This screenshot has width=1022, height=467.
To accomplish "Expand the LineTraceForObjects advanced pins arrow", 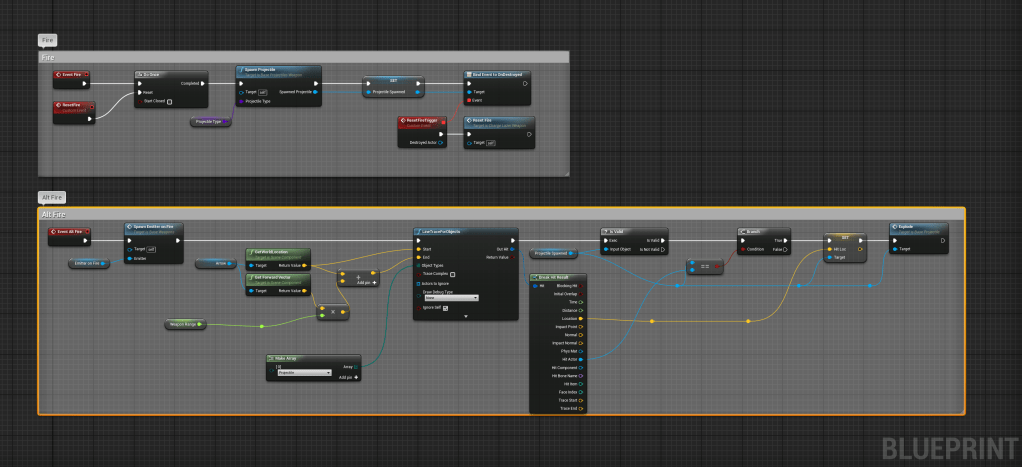I will [465, 316].
